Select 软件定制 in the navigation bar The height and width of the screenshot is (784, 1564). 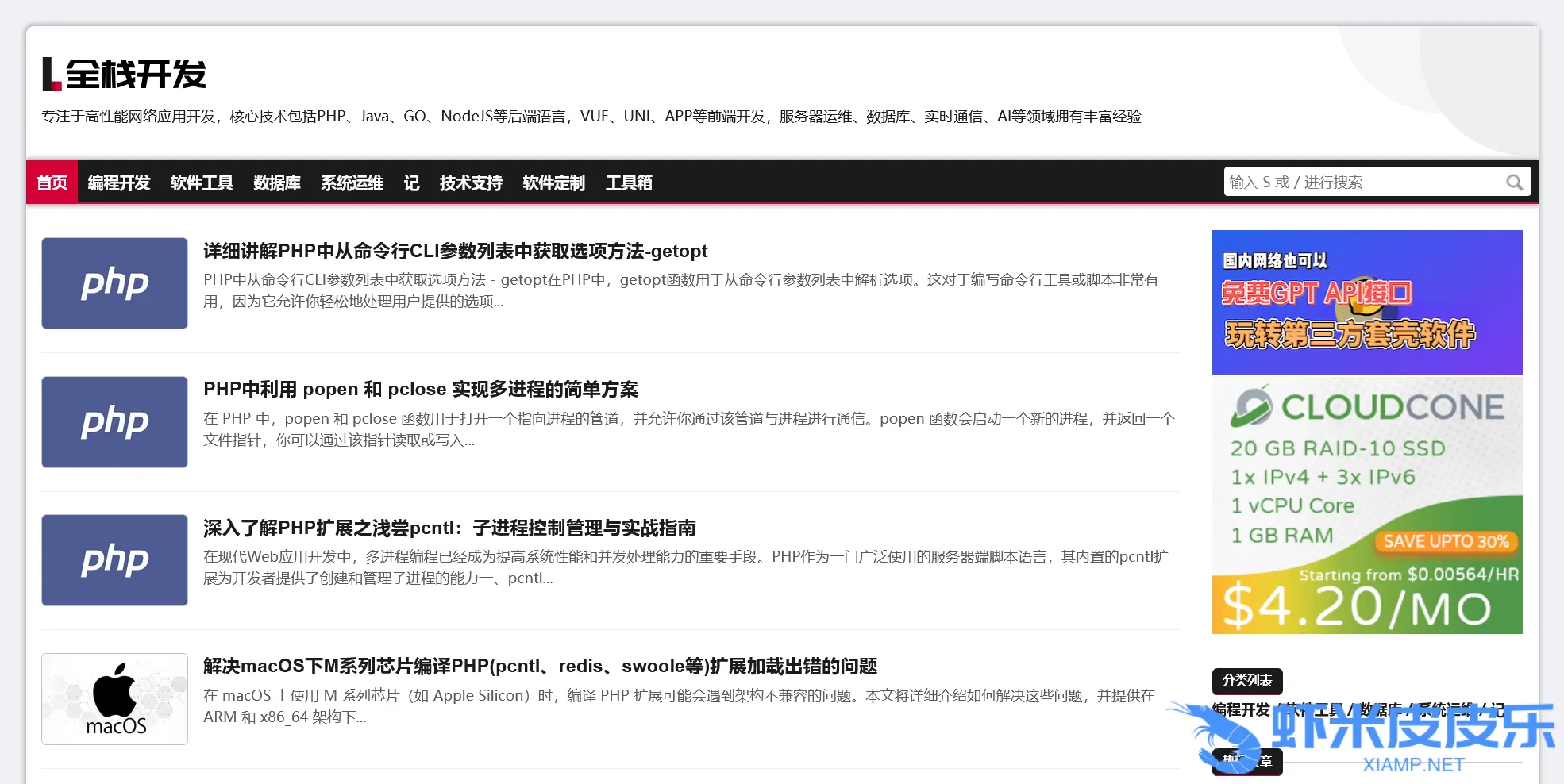click(x=553, y=183)
